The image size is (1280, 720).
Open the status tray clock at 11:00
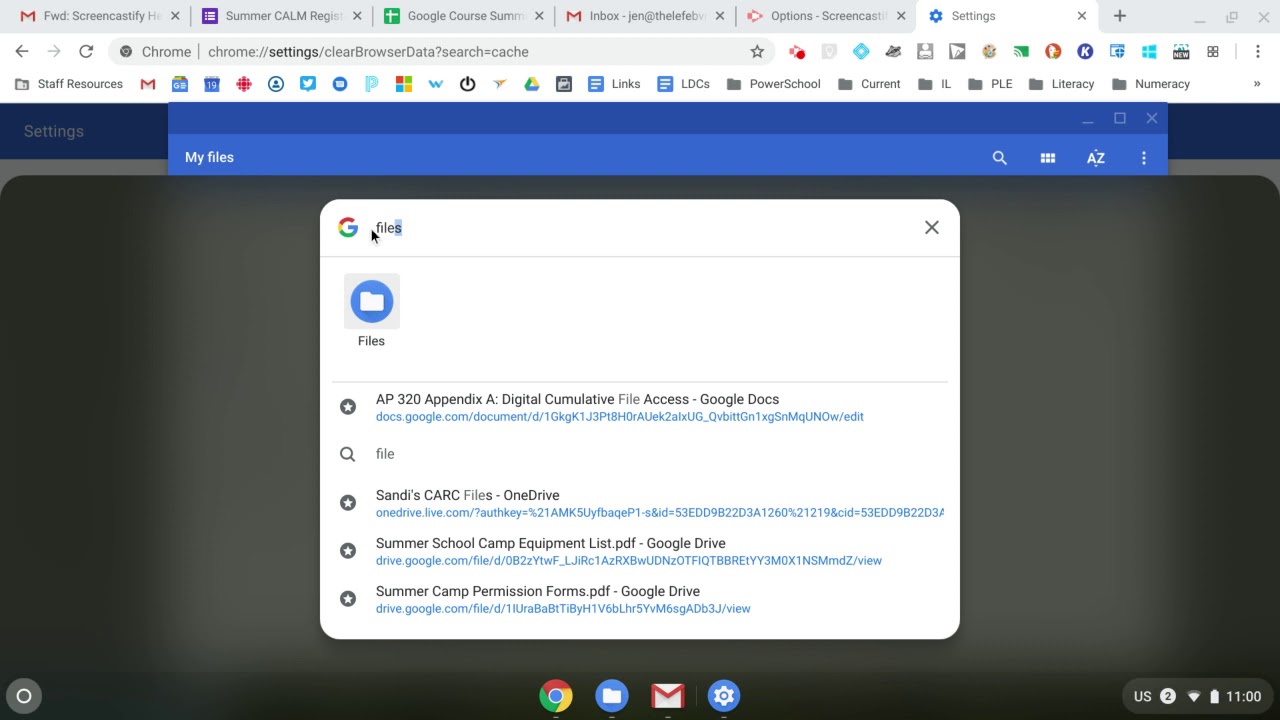pos(1244,696)
